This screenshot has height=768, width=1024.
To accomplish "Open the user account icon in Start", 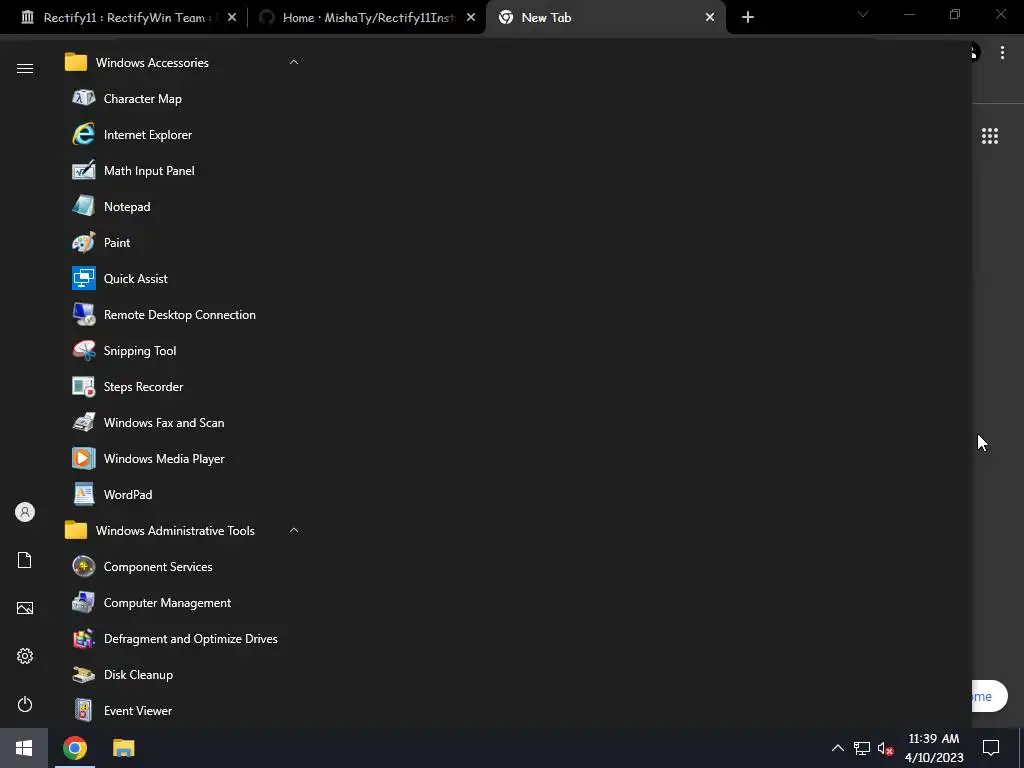I will pos(25,512).
